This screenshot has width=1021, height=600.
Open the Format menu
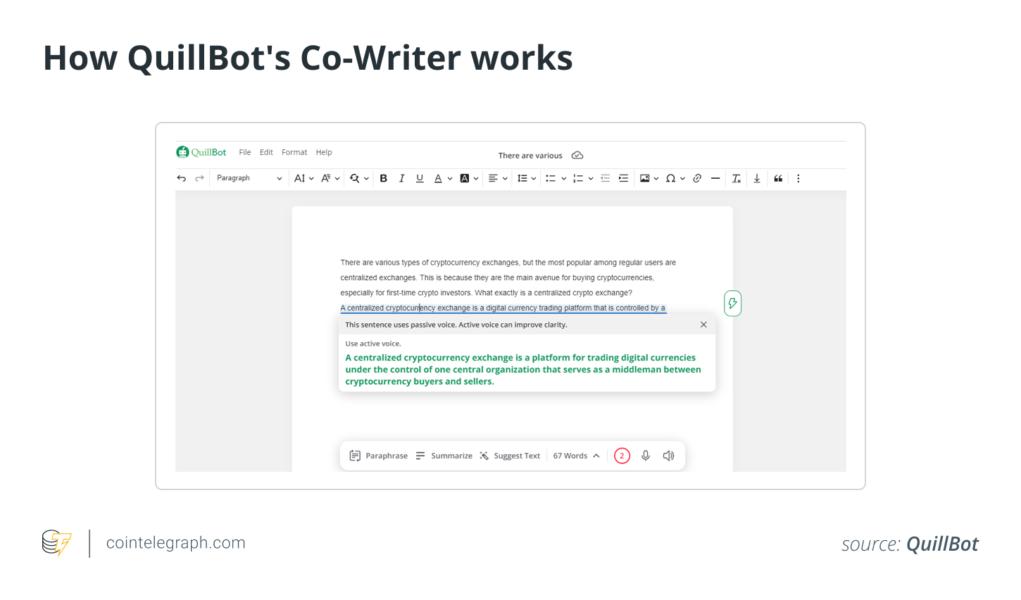pyautogui.click(x=294, y=152)
